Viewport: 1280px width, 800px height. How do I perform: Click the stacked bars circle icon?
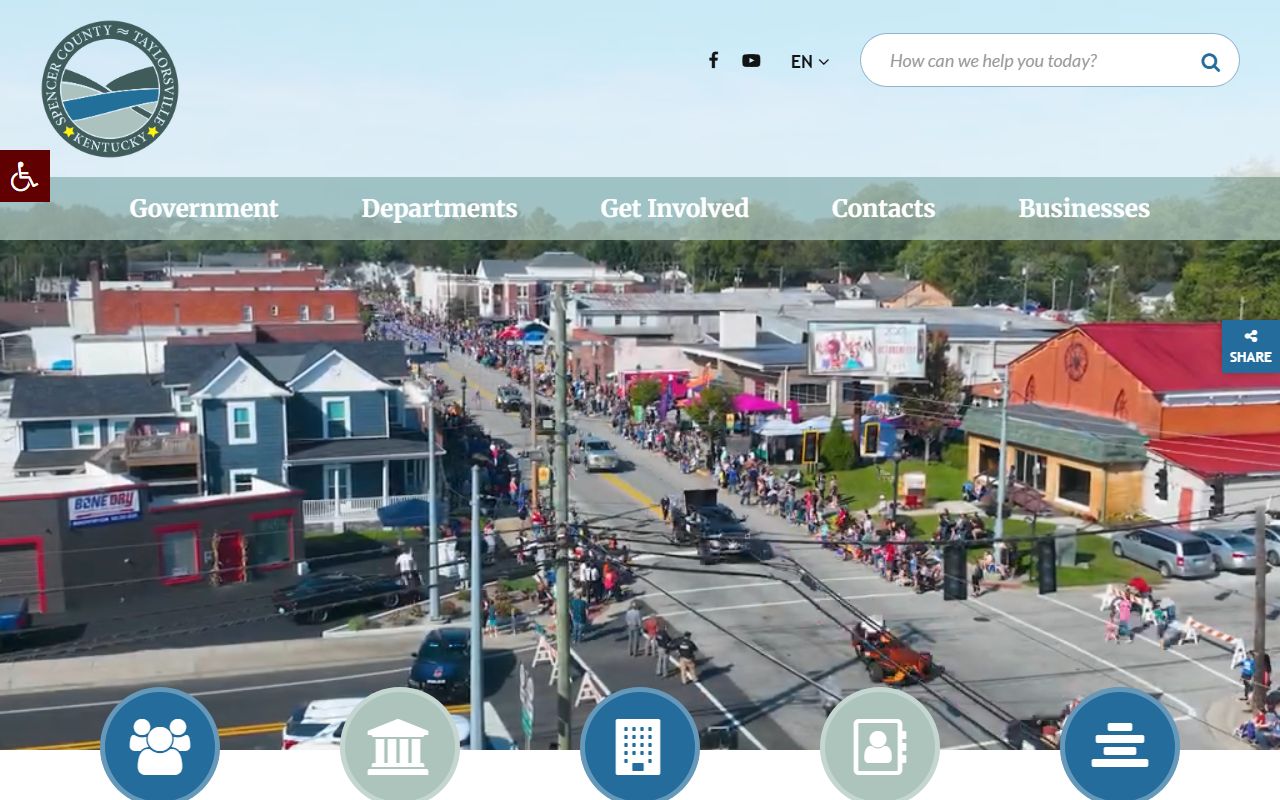click(x=1120, y=745)
